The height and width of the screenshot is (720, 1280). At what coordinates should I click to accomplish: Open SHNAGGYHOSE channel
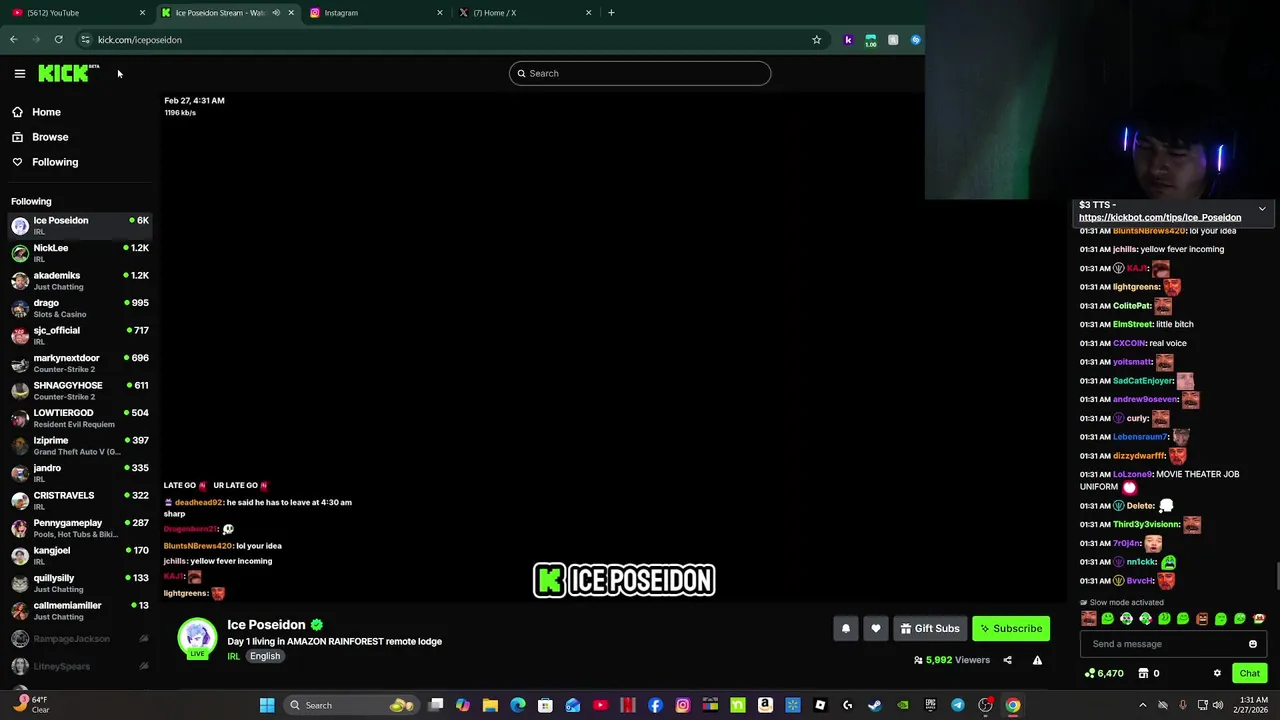(x=80, y=391)
